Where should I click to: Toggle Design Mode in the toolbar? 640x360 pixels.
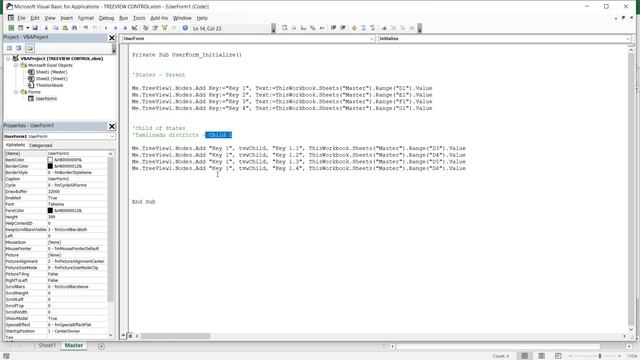pos(134,28)
